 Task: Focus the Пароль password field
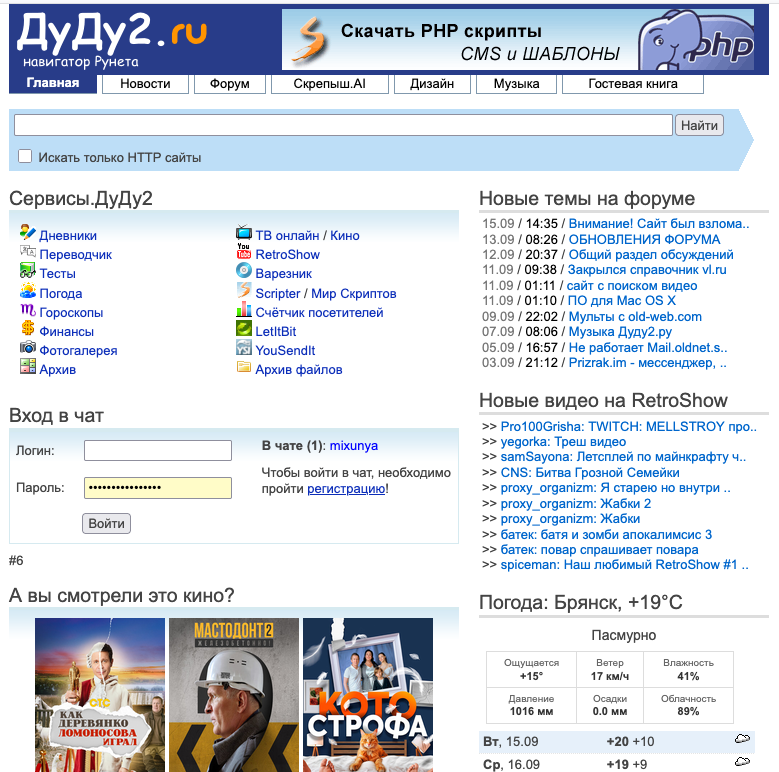click(158, 488)
